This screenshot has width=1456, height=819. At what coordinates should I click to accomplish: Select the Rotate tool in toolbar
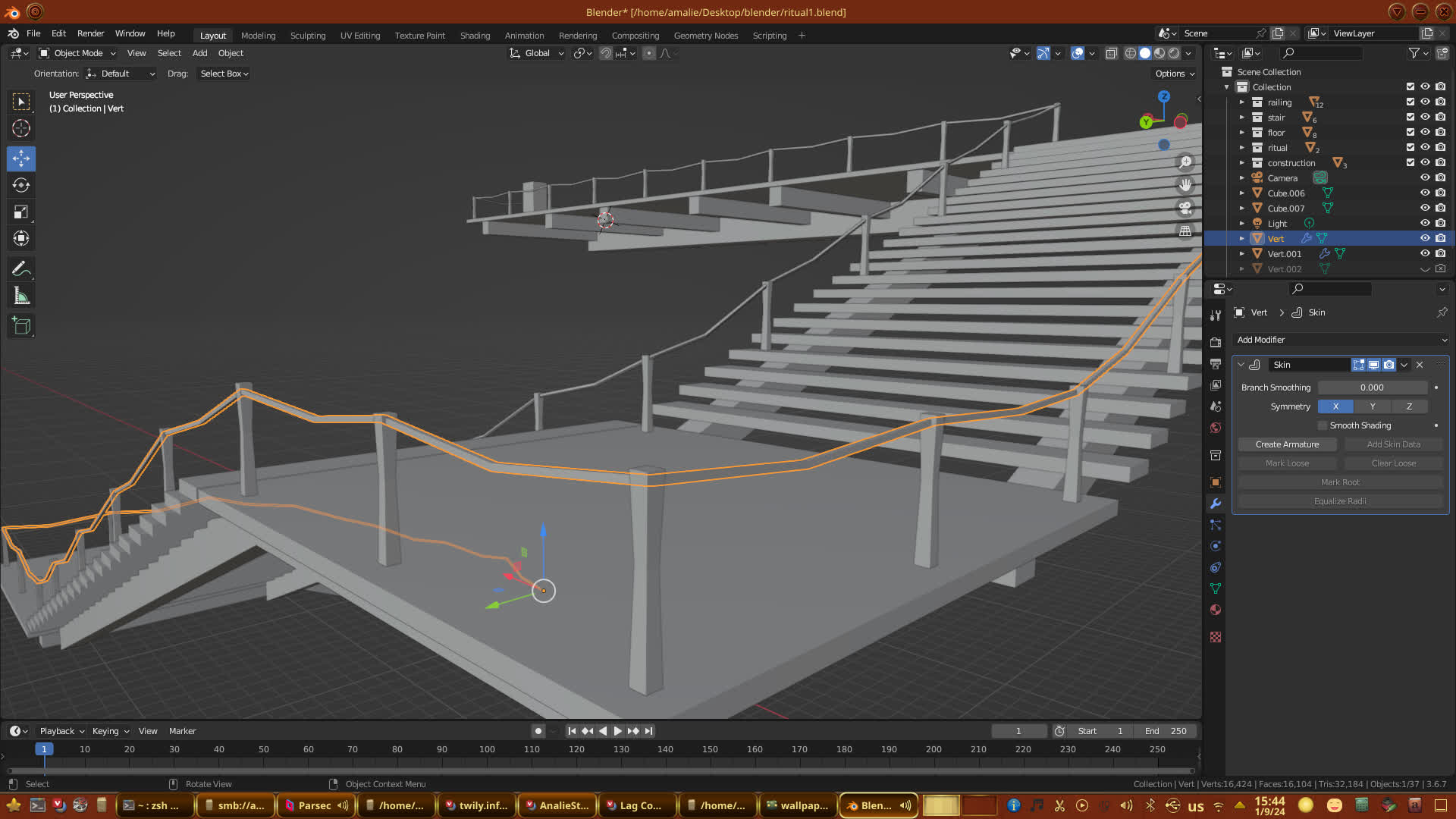[x=21, y=186]
